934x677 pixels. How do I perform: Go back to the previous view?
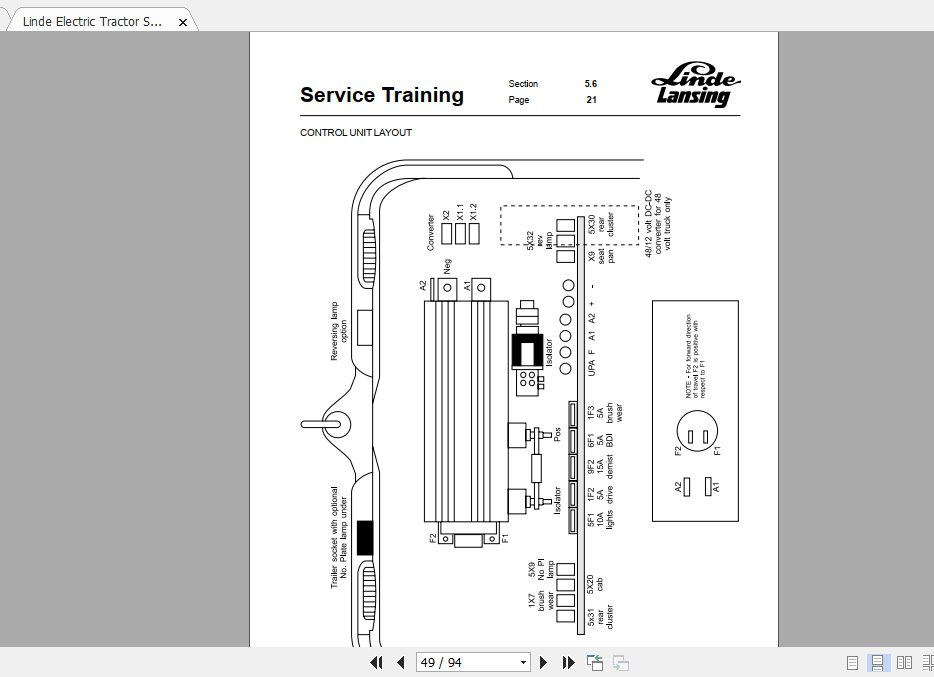[594, 662]
